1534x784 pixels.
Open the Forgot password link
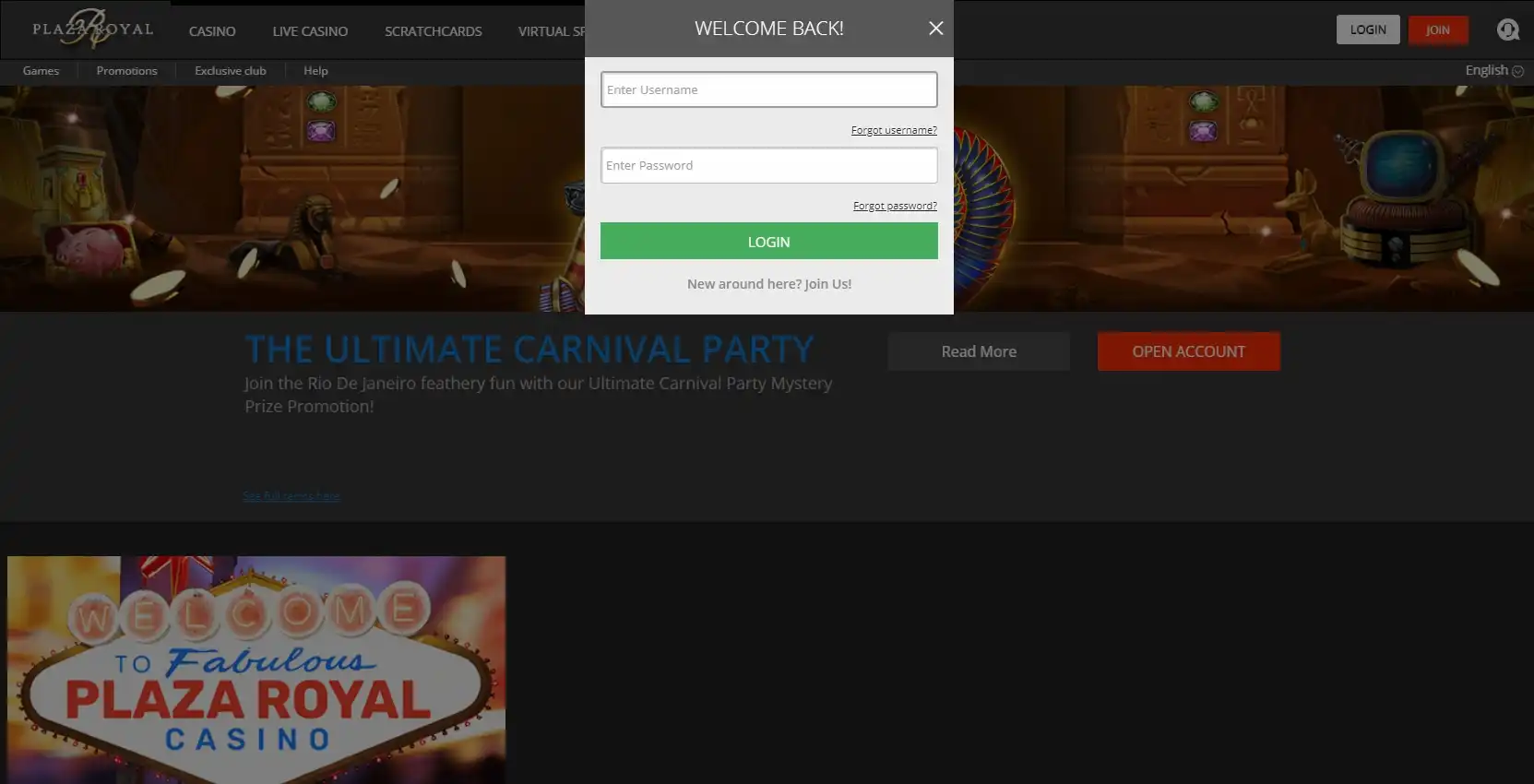(x=894, y=206)
